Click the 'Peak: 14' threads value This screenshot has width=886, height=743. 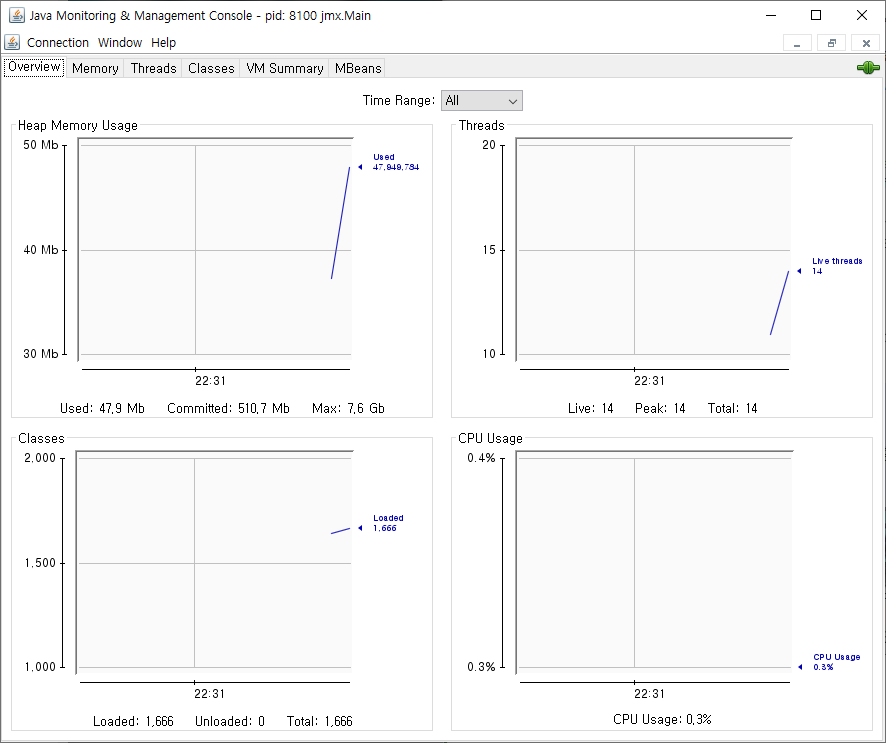(660, 409)
